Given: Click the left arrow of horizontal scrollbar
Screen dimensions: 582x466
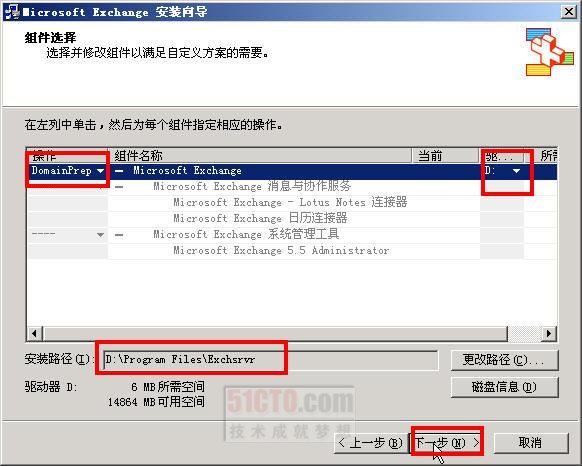Looking at the screenshot, I should 35,333.
